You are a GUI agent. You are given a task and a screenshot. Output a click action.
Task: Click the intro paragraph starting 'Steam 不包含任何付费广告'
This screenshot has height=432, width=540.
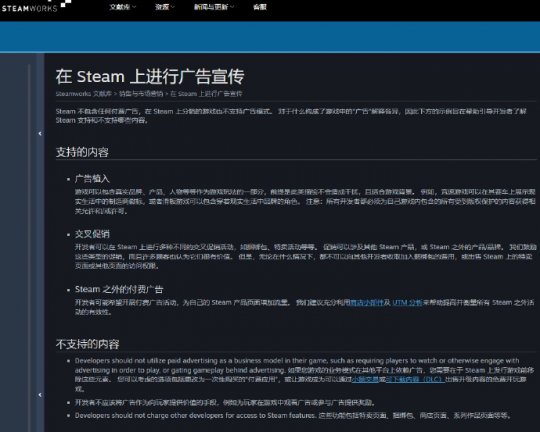291,116
